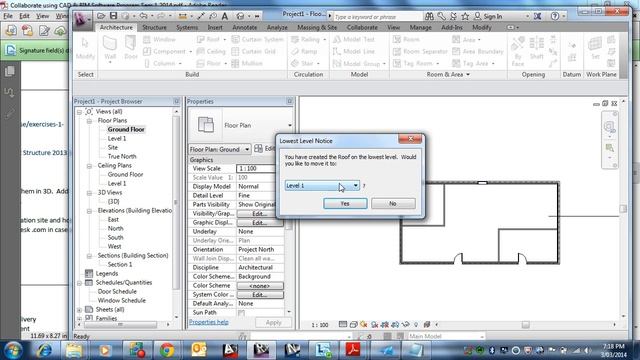Open the Floor Plan: Ground instance dropdown
640x360 pixels.
[x=220, y=149]
